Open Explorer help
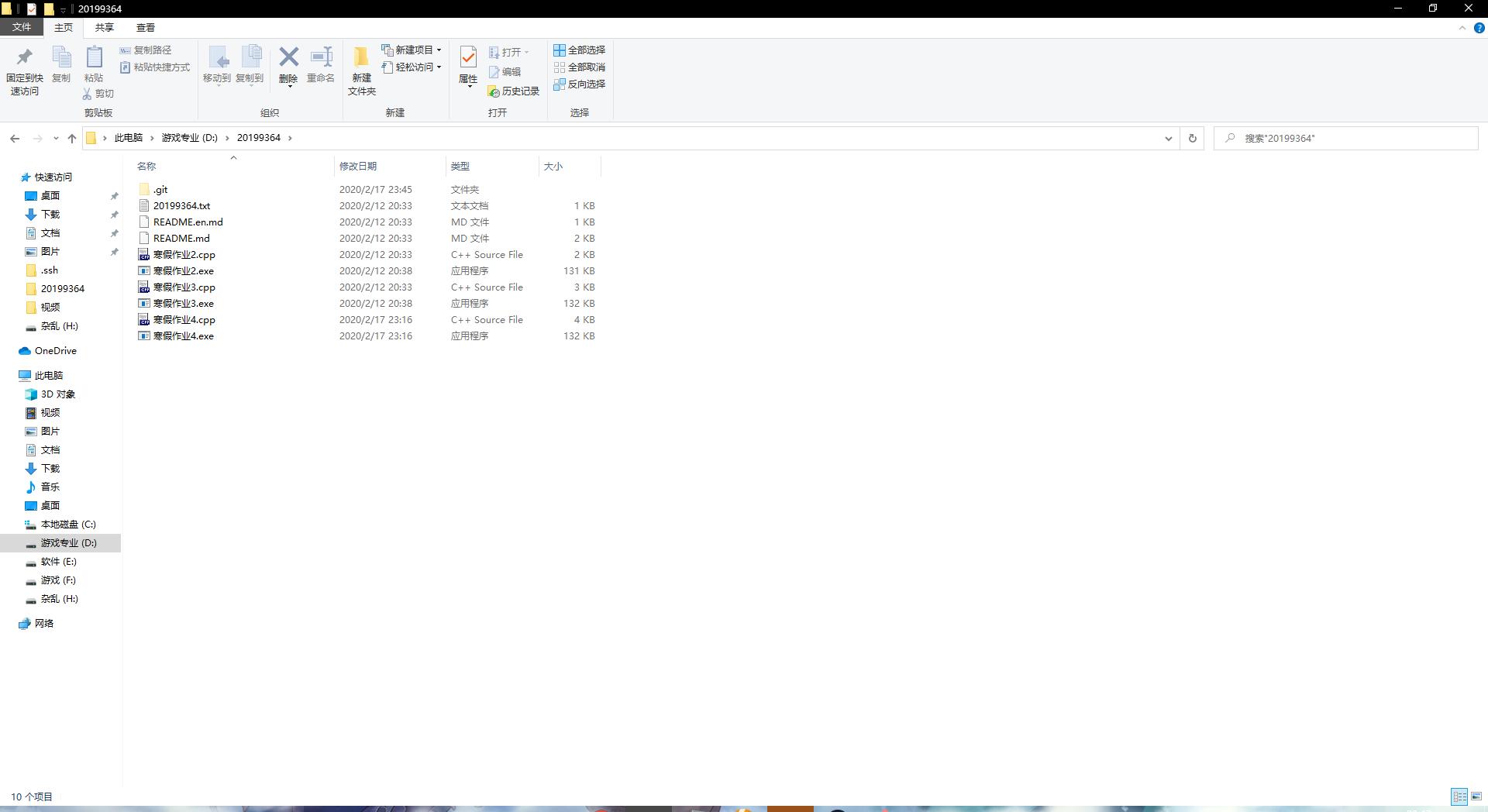Viewport: 1488px width, 812px height. click(1479, 28)
